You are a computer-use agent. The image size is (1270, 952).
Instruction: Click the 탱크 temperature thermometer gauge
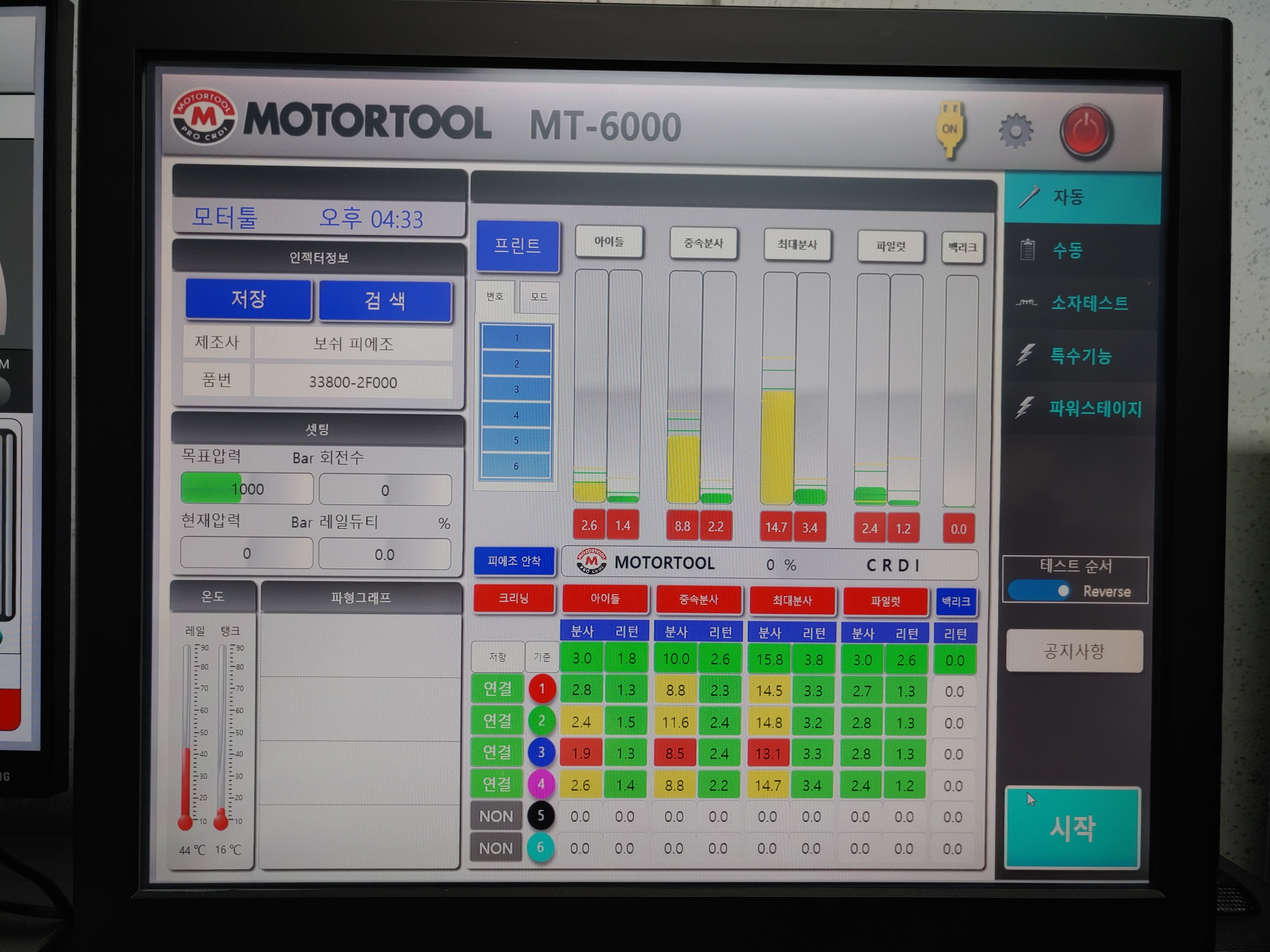pyautogui.click(x=222, y=736)
